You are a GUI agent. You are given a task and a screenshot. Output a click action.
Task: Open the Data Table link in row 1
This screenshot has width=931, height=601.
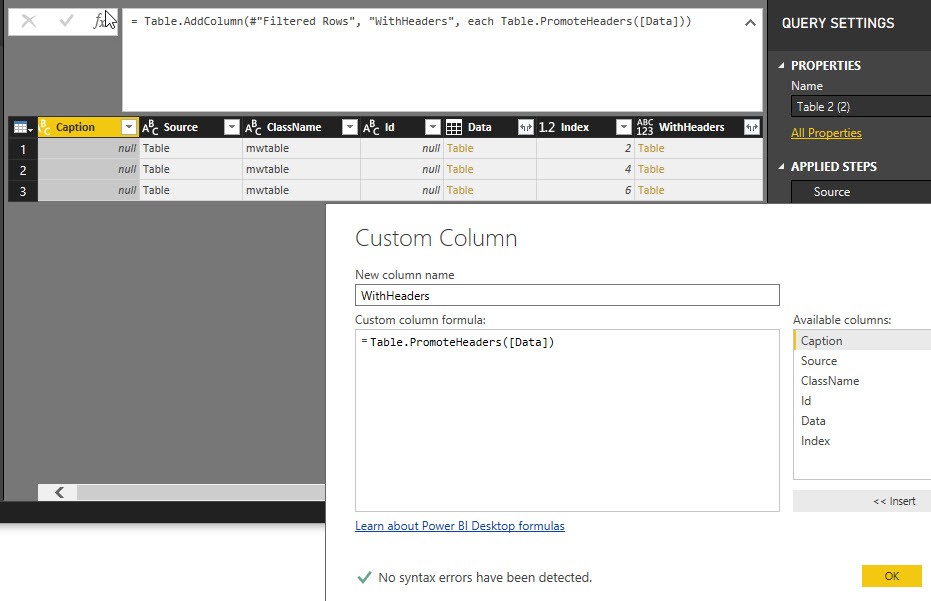(x=460, y=148)
